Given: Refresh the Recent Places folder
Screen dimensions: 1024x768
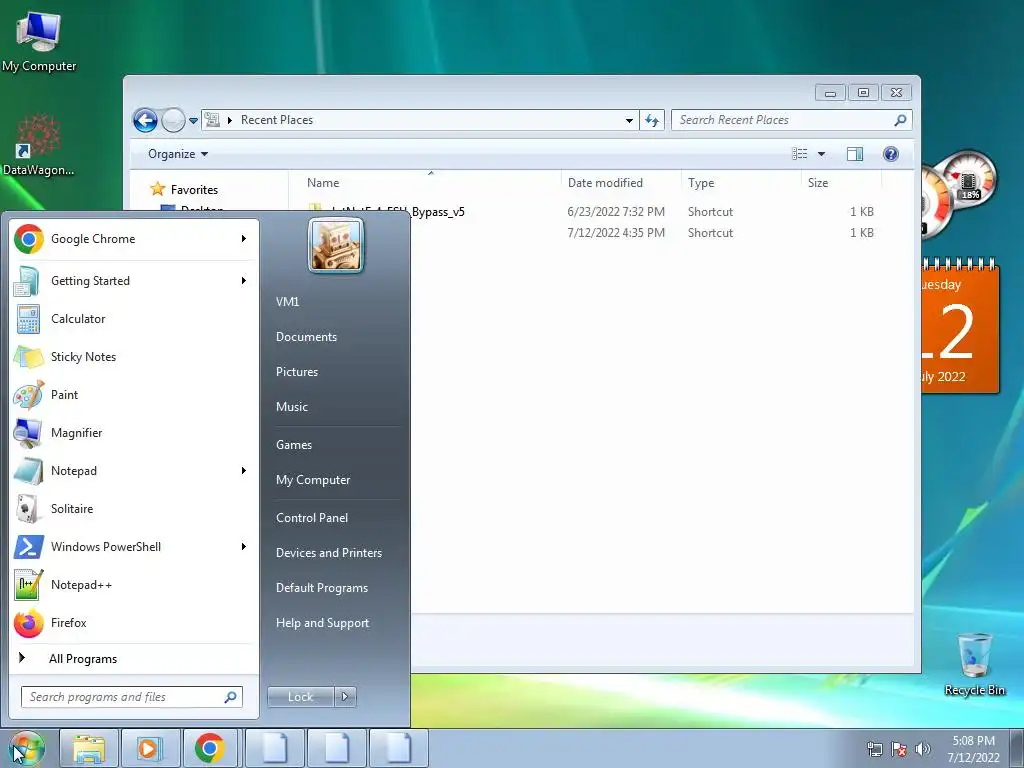Looking at the screenshot, I should [652, 120].
